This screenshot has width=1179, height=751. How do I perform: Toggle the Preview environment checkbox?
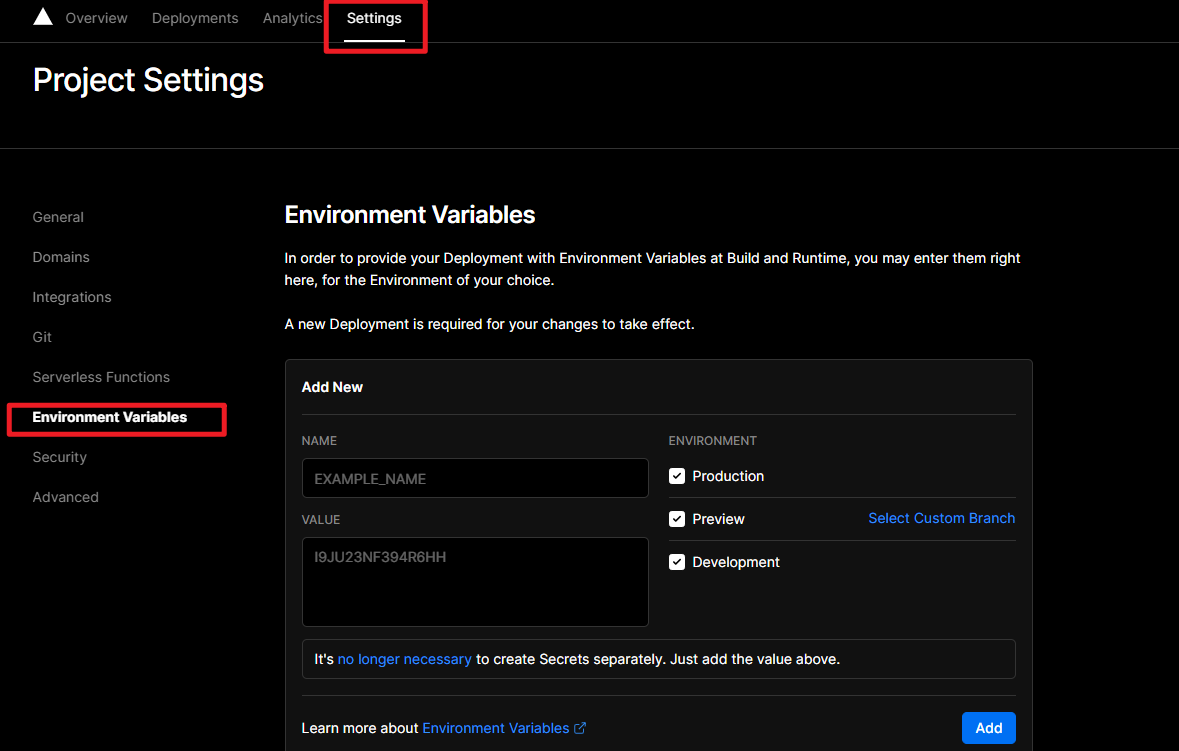coord(677,519)
